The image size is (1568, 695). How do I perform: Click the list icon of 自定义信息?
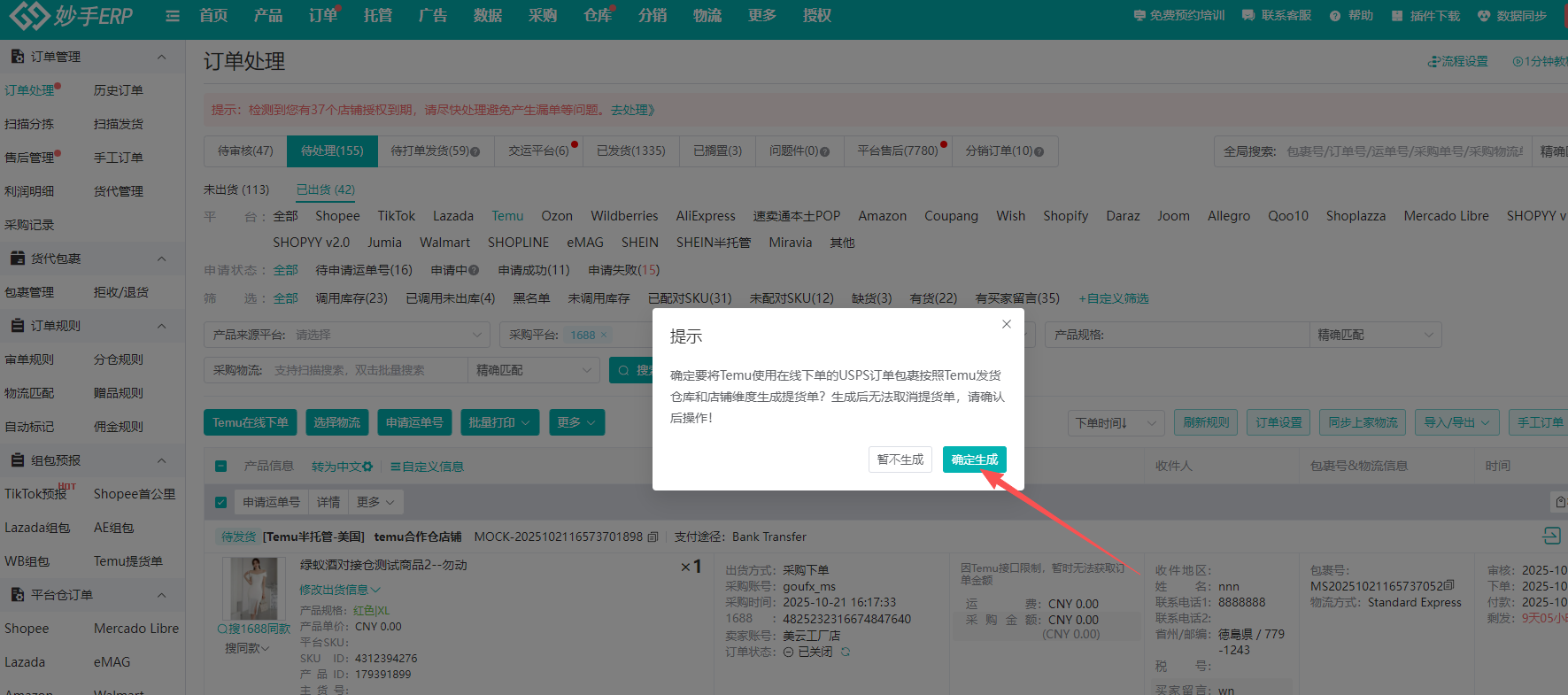[396, 467]
